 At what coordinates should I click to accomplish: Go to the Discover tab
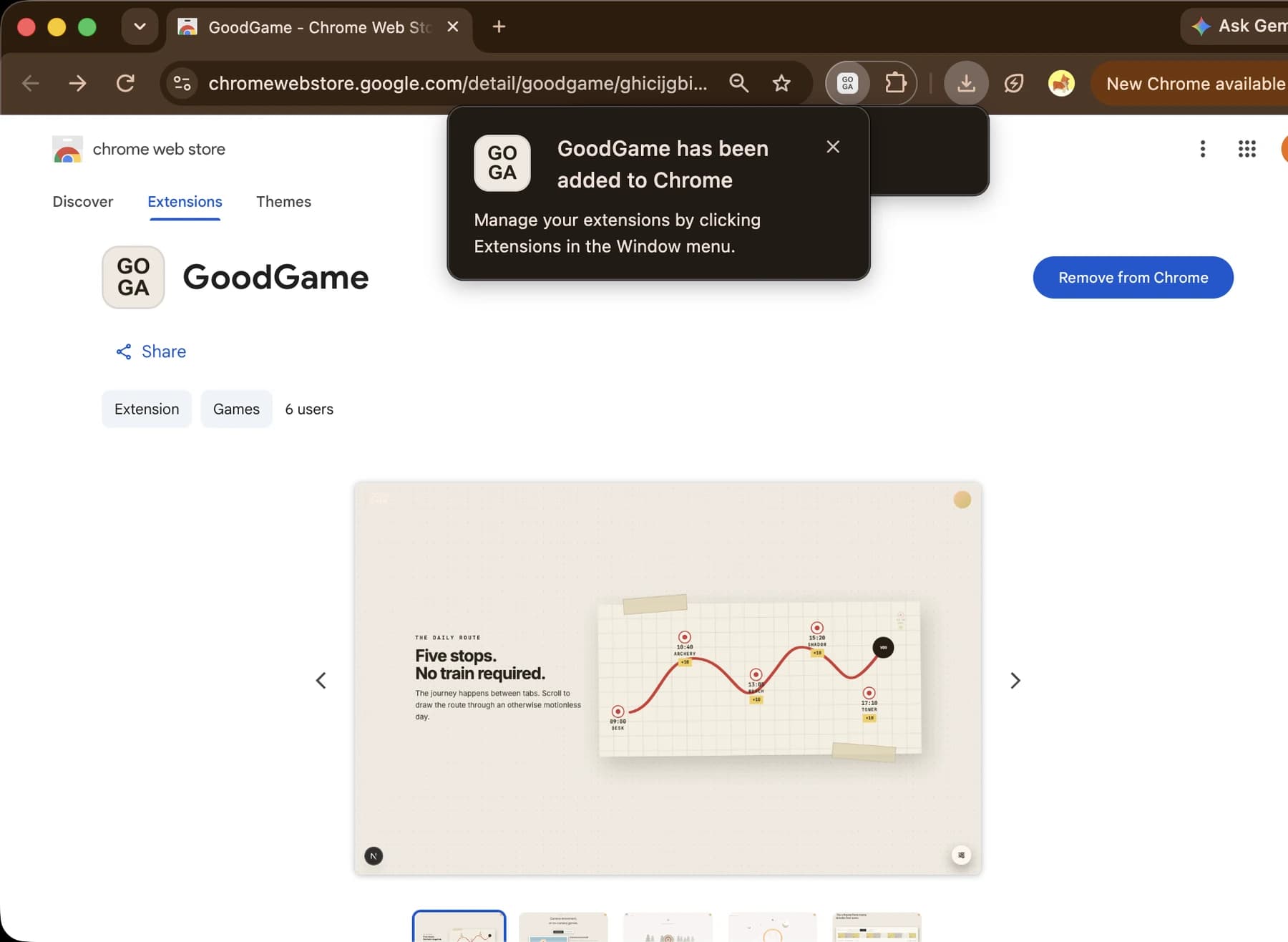tap(83, 202)
